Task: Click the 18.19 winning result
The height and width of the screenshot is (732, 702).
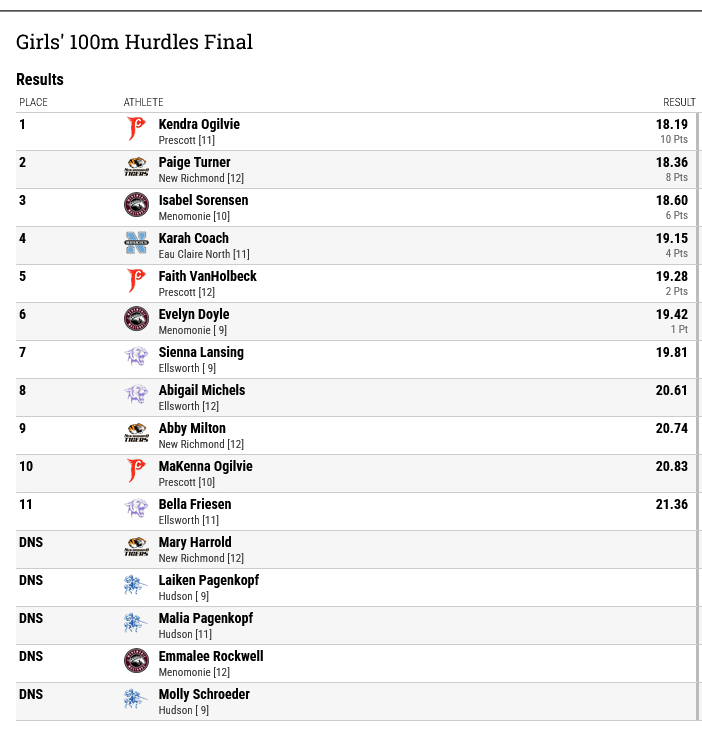Action: click(x=672, y=124)
